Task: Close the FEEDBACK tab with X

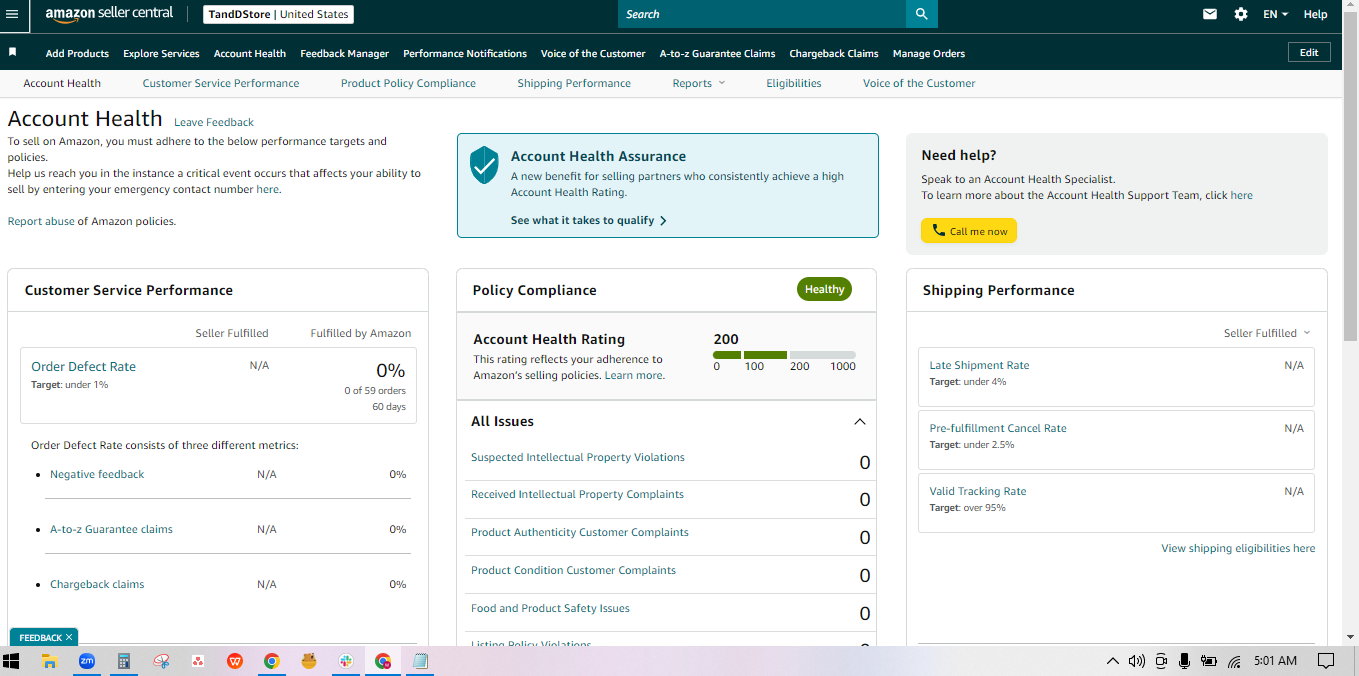Action: tap(69, 637)
